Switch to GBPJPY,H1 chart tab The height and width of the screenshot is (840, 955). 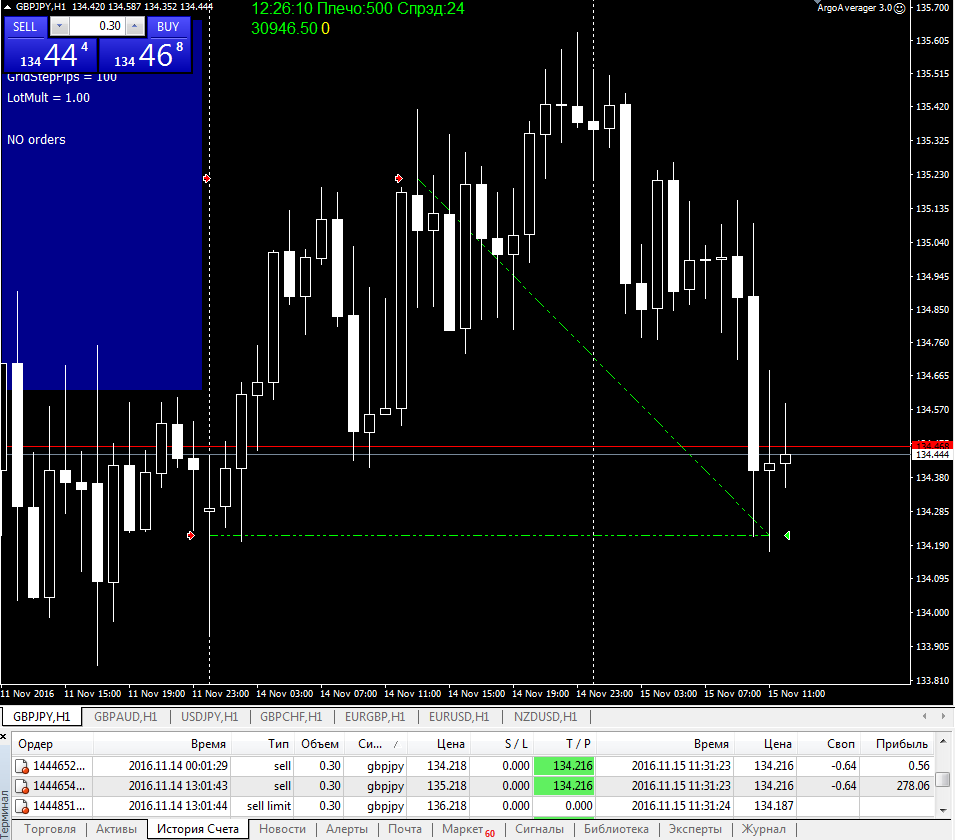(41, 717)
